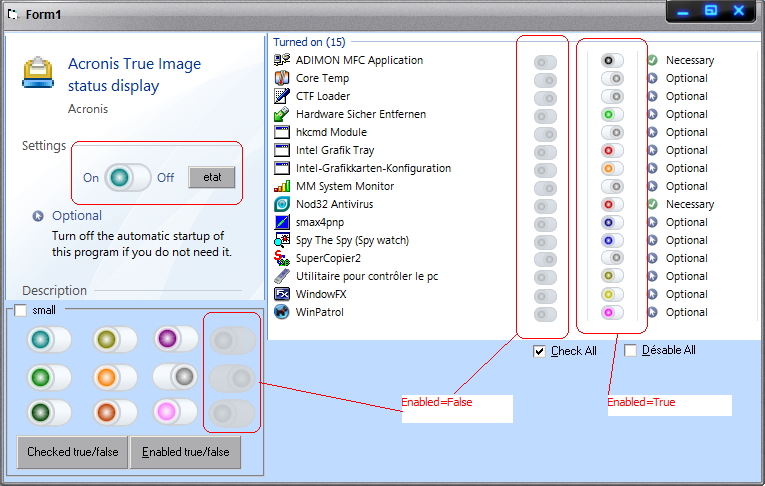Click the Core Temp program icon
This screenshot has width=765, height=486.
282,78
